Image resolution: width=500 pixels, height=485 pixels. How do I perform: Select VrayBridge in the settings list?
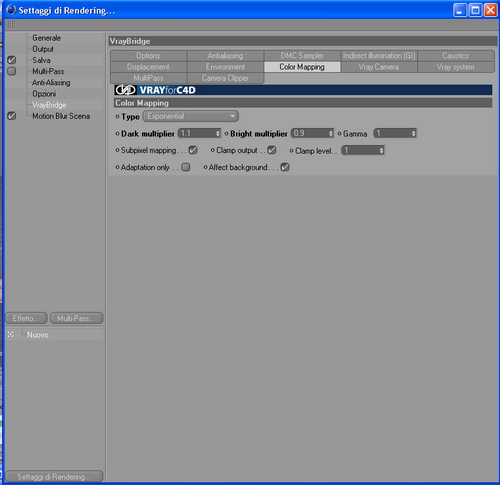pyautogui.click(x=49, y=105)
